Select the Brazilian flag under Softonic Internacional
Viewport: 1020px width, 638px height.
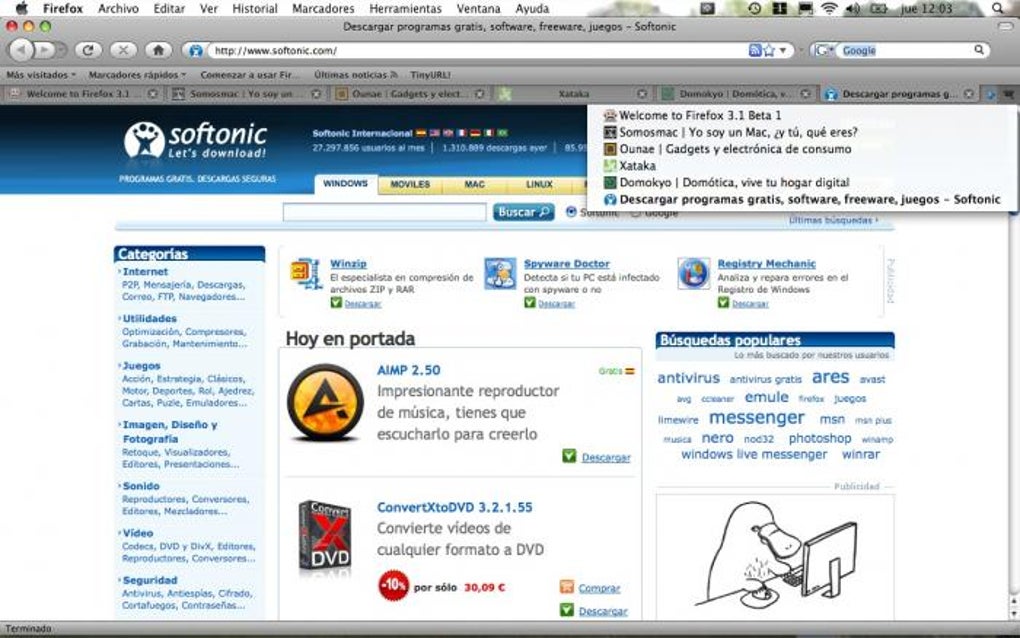tap(502, 133)
